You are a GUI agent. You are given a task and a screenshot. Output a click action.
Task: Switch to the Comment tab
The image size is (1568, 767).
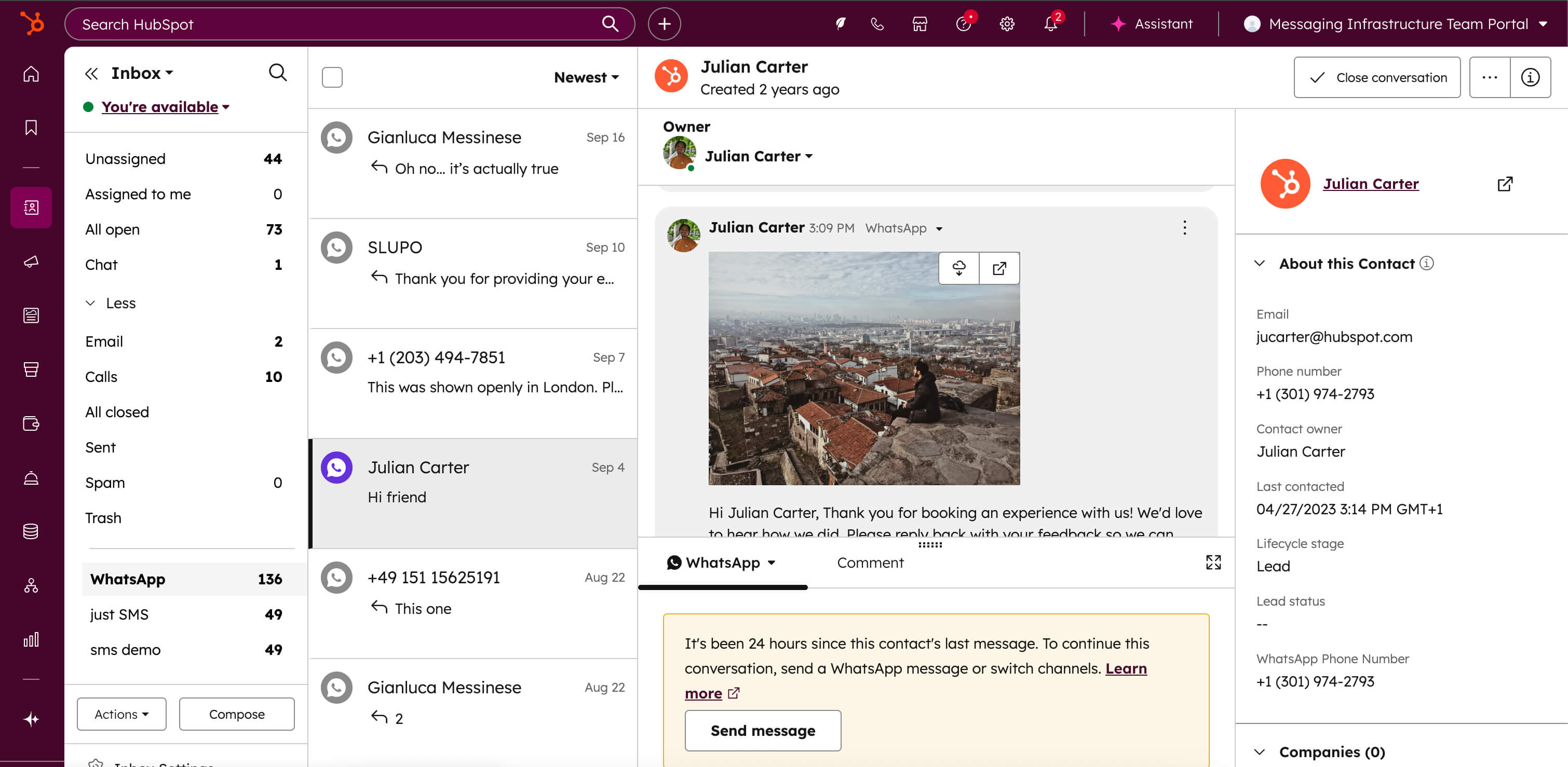click(x=870, y=563)
